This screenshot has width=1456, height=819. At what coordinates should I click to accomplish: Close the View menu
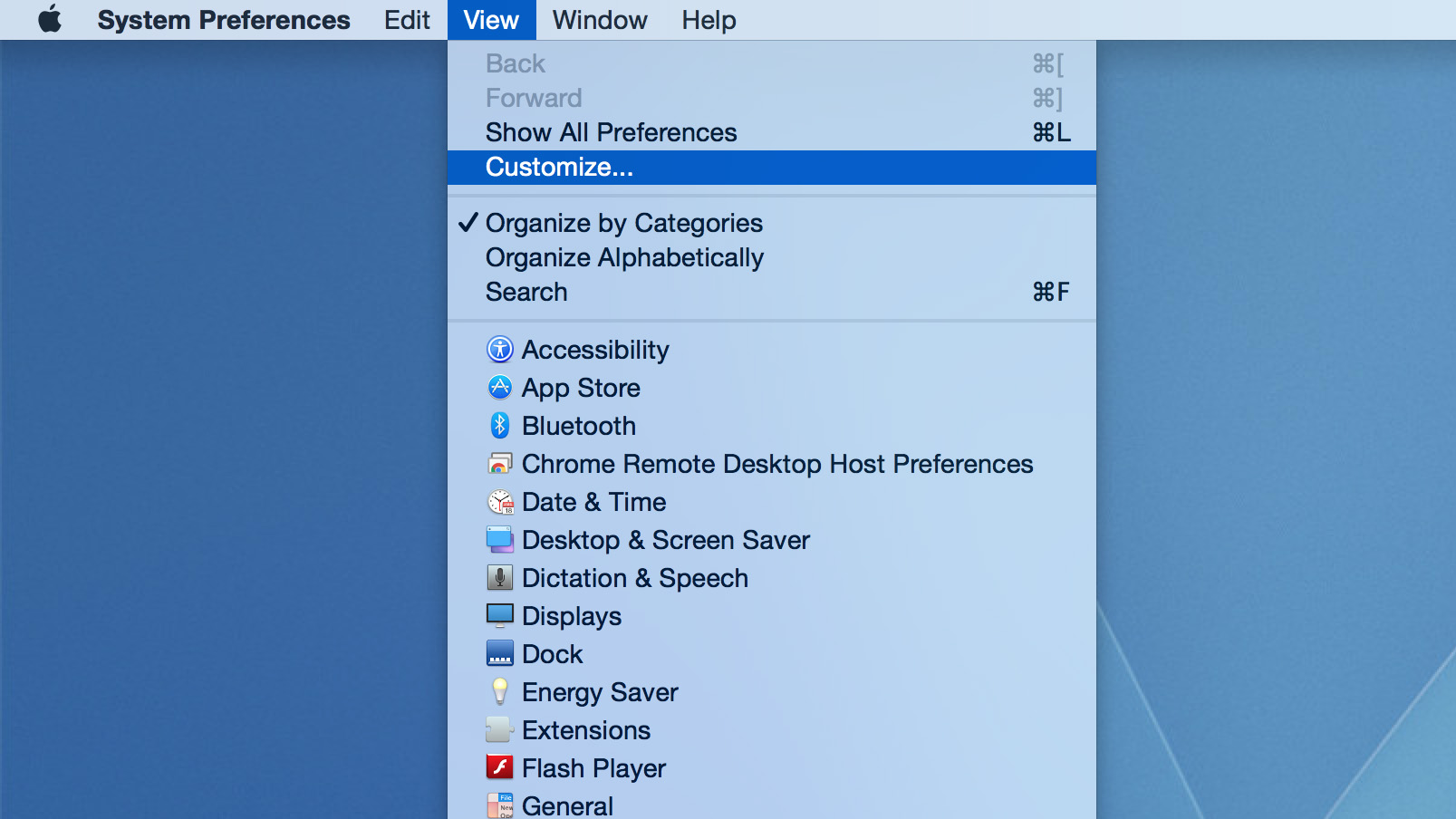pos(491,20)
